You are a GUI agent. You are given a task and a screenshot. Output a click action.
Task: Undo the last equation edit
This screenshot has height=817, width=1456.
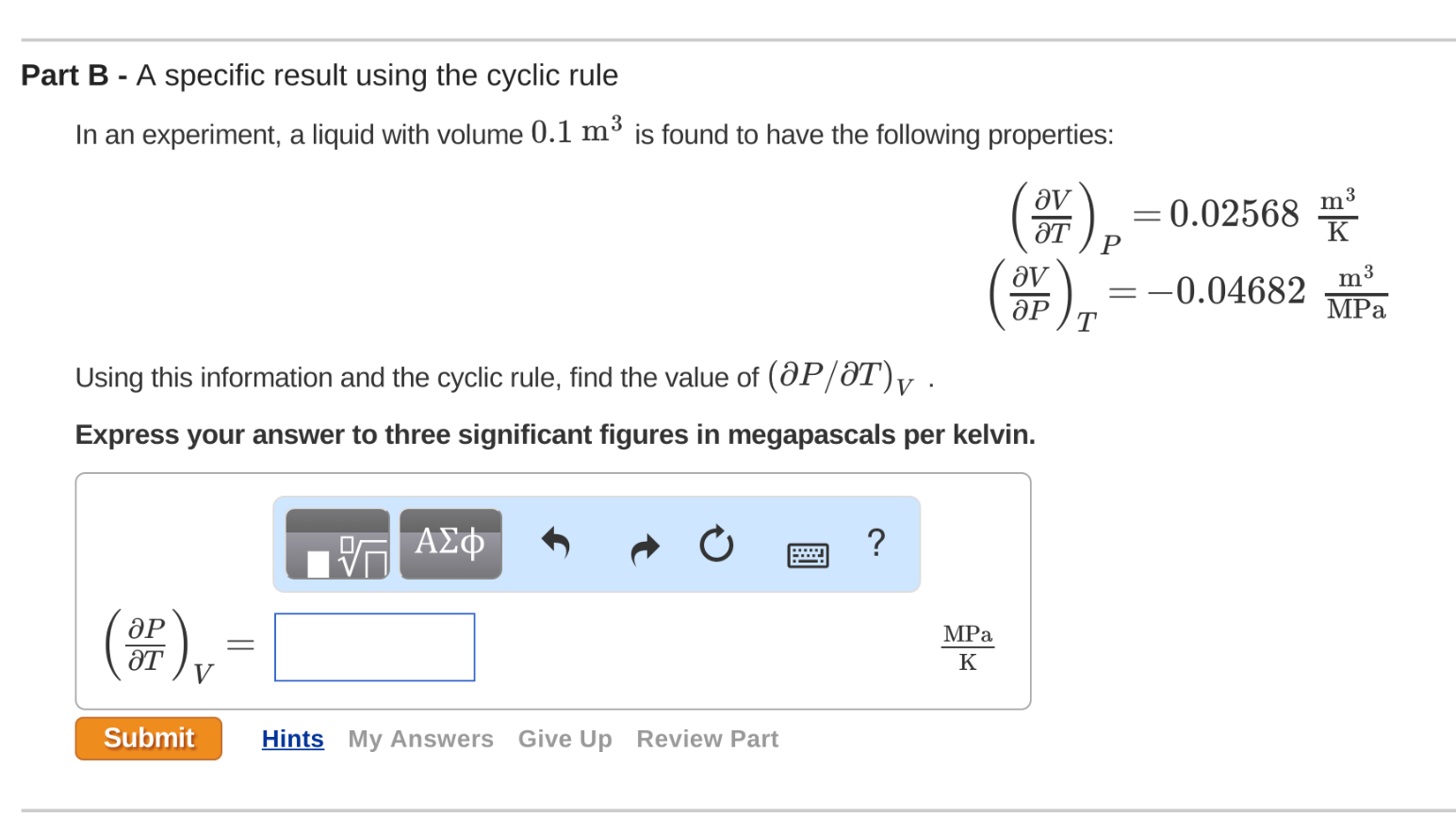click(x=556, y=545)
